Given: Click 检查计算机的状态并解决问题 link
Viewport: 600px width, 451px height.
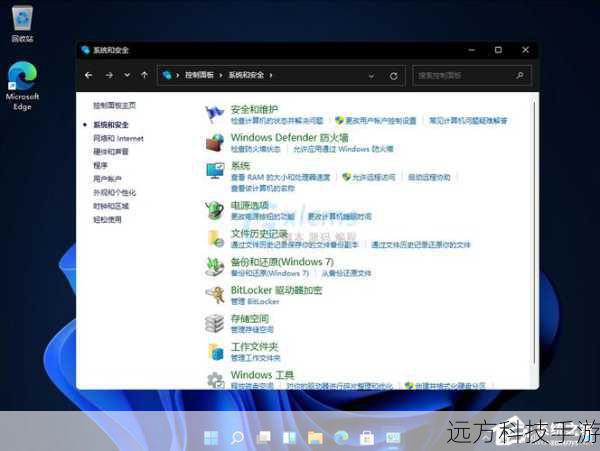Looking at the screenshot, I should click(277, 121).
